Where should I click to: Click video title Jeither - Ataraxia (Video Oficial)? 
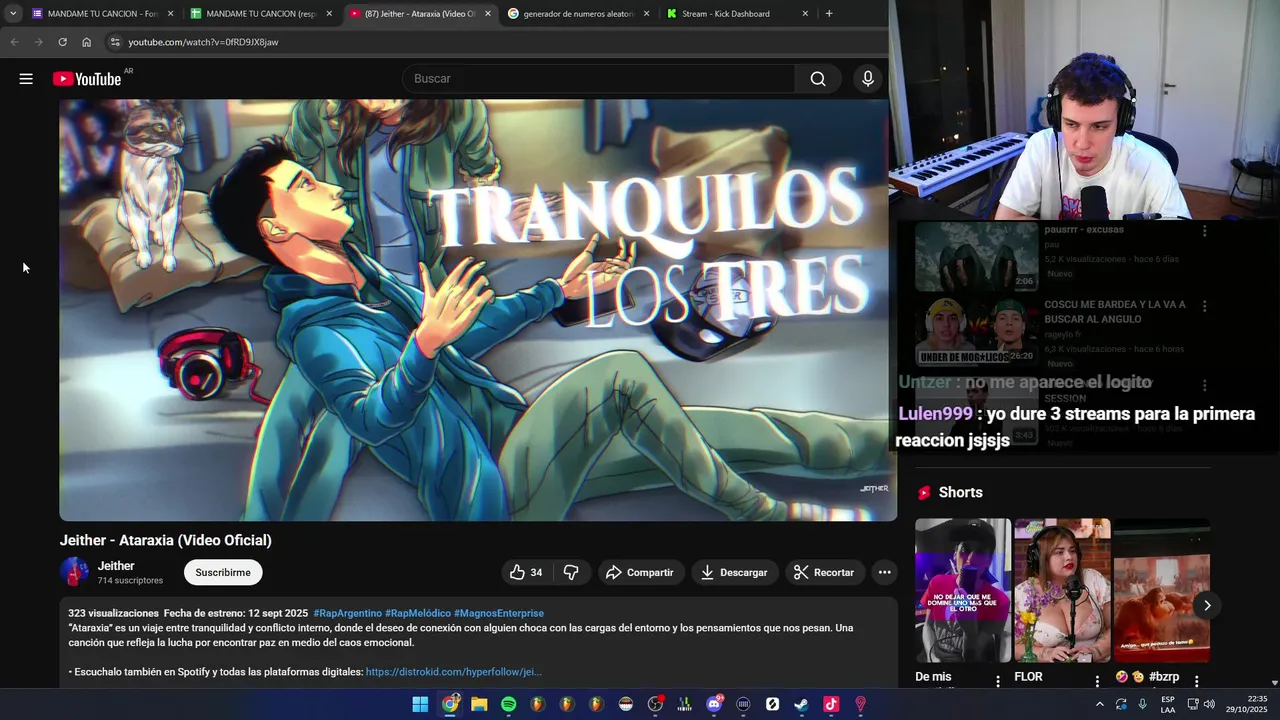(165, 540)
